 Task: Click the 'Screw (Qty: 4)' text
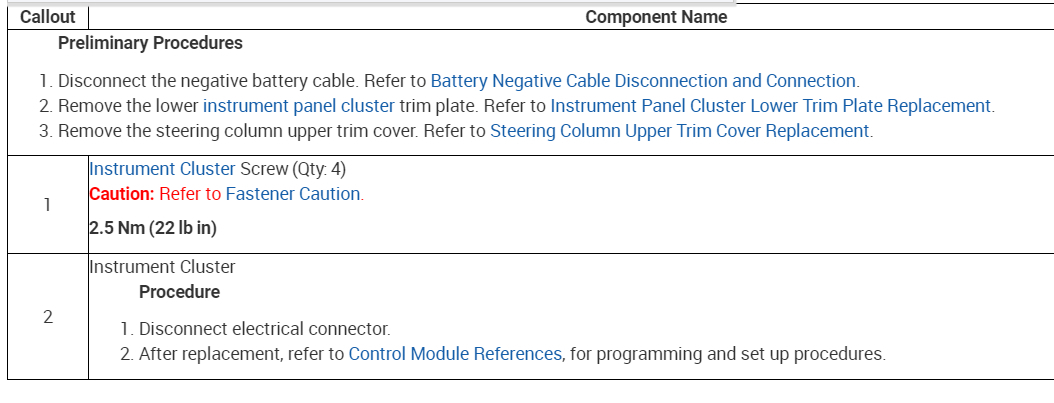(293, 169)
